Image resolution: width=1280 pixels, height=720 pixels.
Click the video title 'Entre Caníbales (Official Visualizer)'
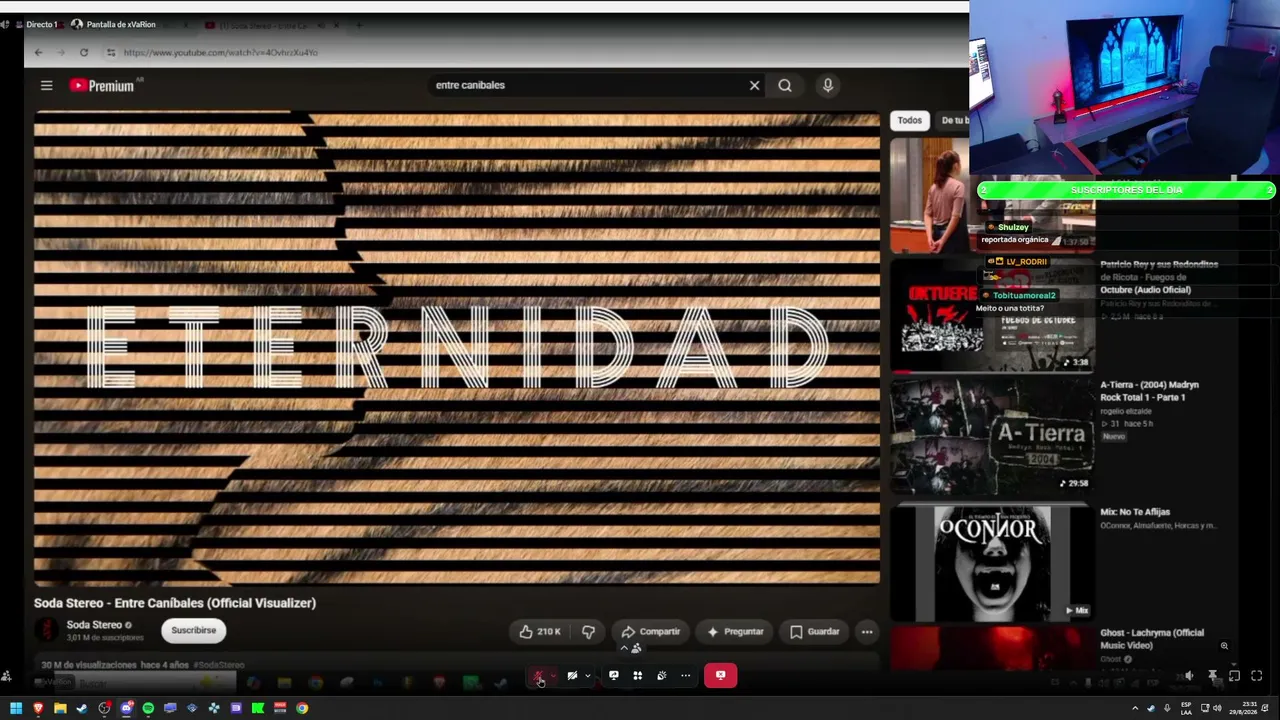175,603
